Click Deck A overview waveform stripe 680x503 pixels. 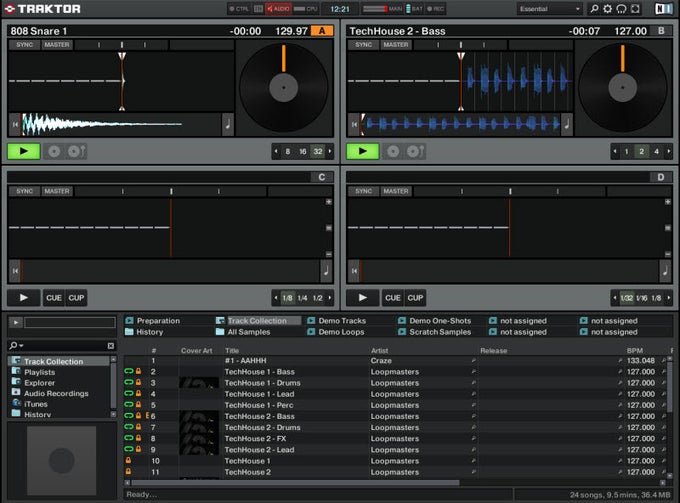point(121,124)
